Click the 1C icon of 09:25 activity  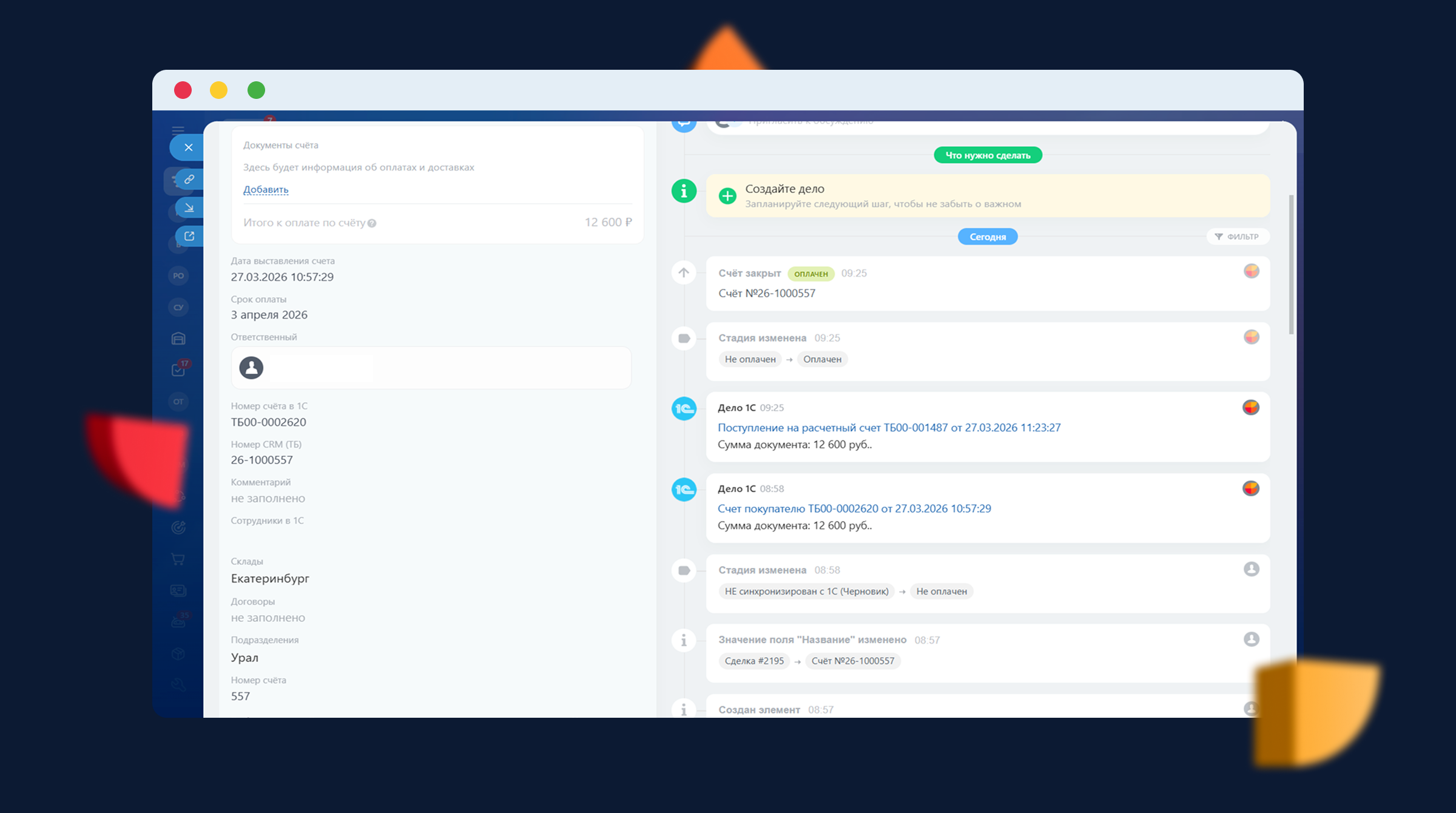pos(684,408)
